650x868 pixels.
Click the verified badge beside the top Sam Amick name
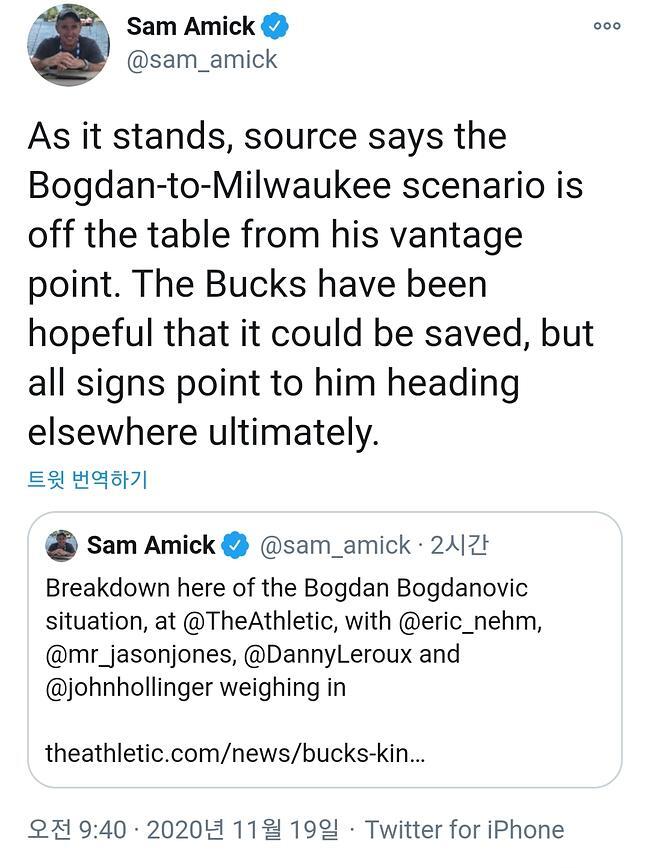[x=275, y=26]
